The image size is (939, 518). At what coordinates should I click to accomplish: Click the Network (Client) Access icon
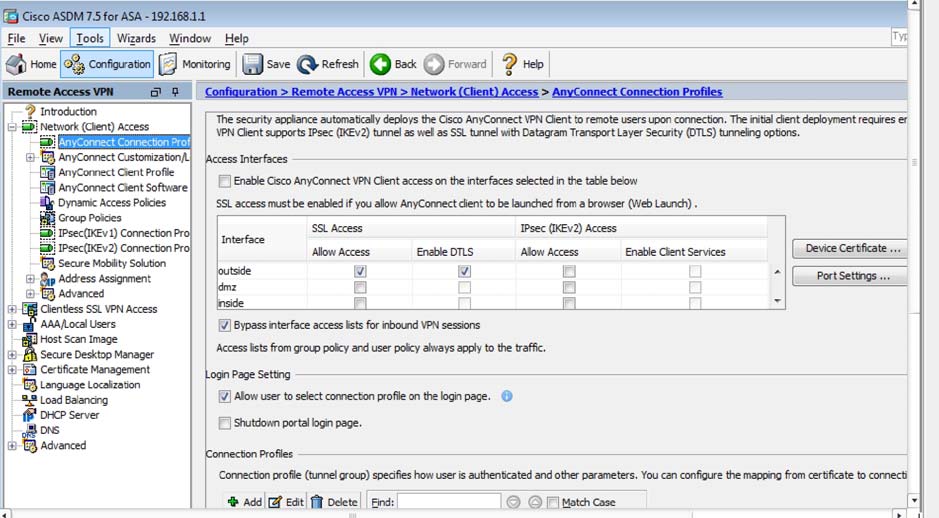pyautogui.click(x=29, y=127)
